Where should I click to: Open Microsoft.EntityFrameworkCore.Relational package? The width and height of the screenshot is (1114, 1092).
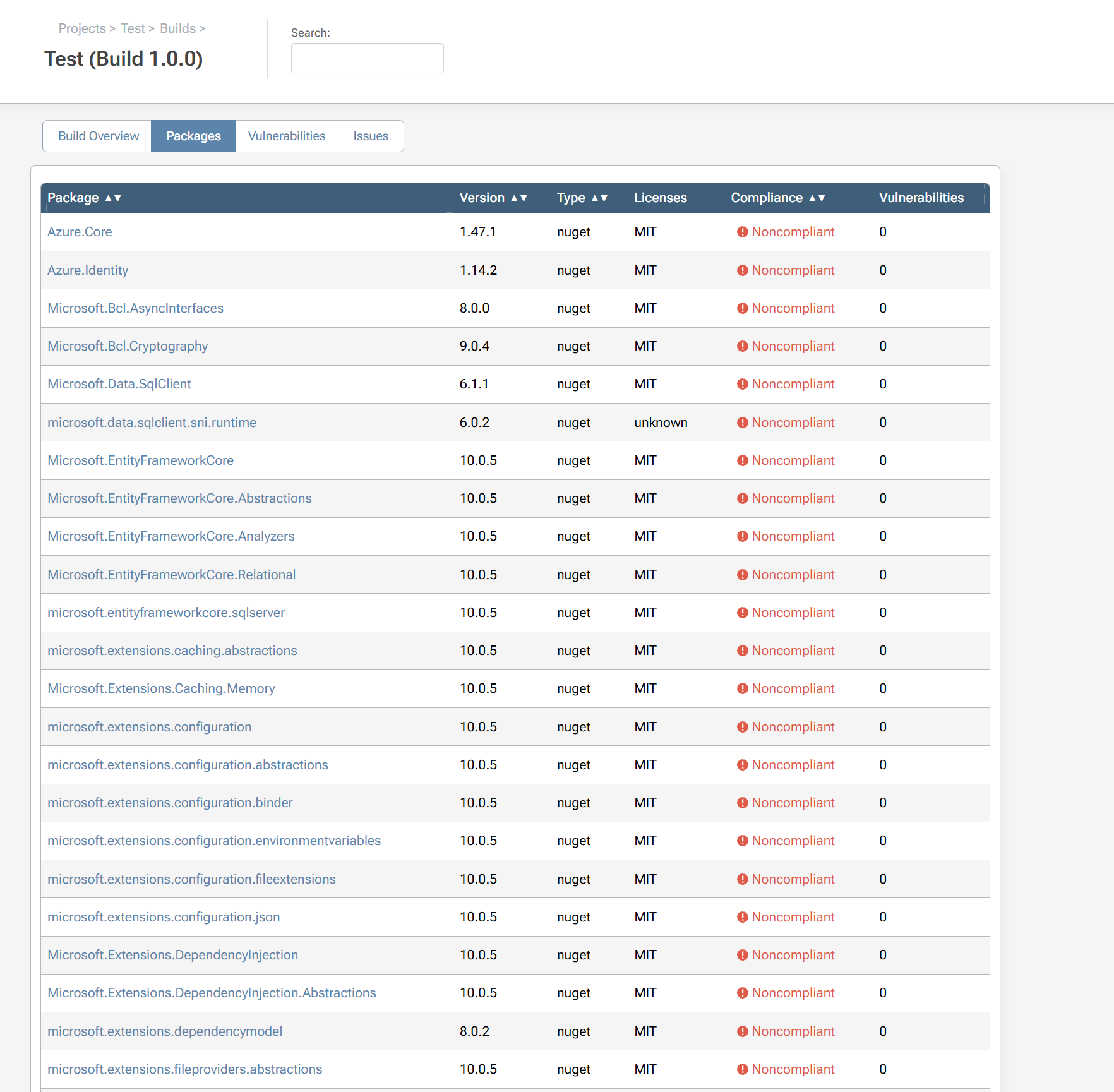(x=172, y=575)
